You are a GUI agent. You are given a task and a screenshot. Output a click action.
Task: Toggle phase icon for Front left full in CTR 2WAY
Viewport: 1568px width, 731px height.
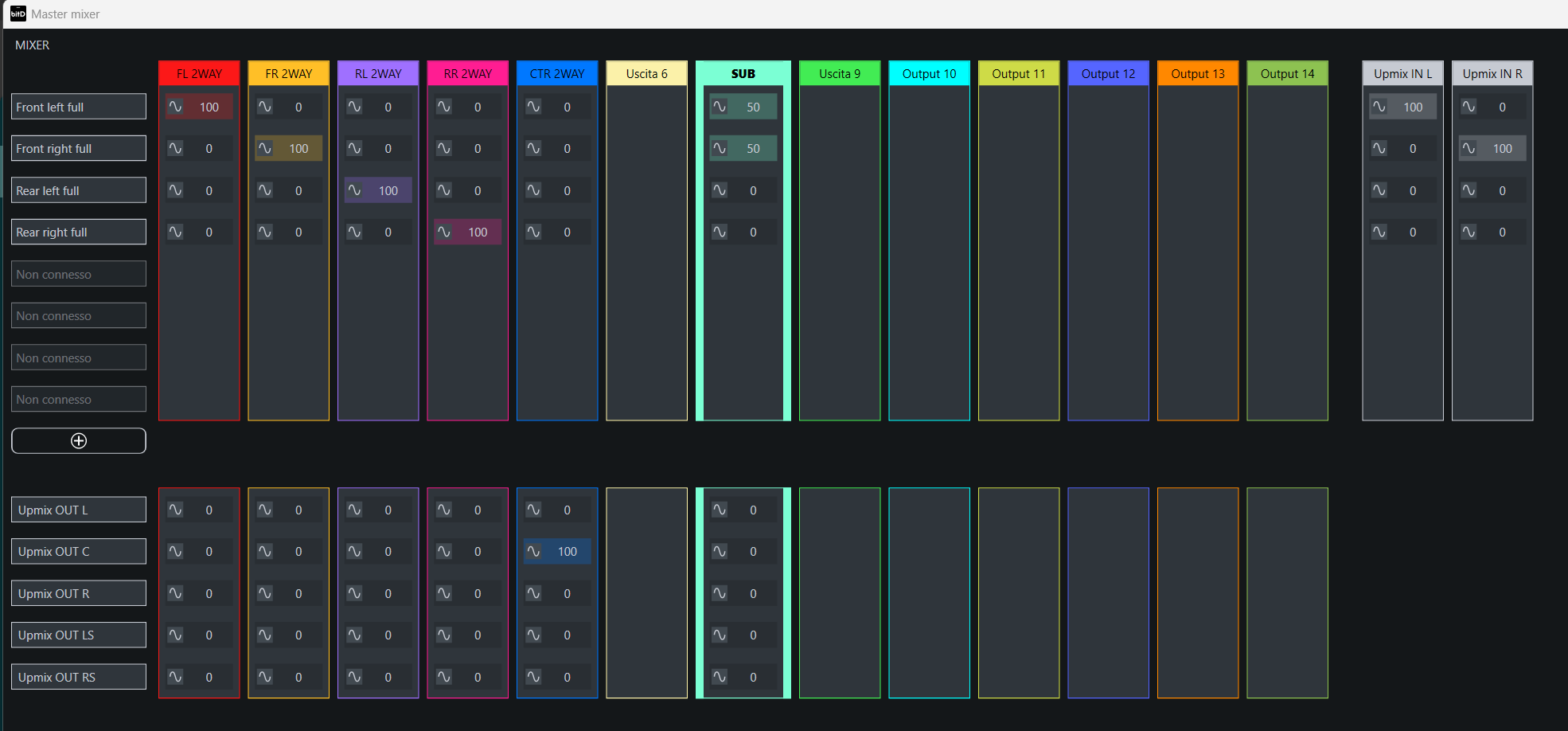[533, 107]
